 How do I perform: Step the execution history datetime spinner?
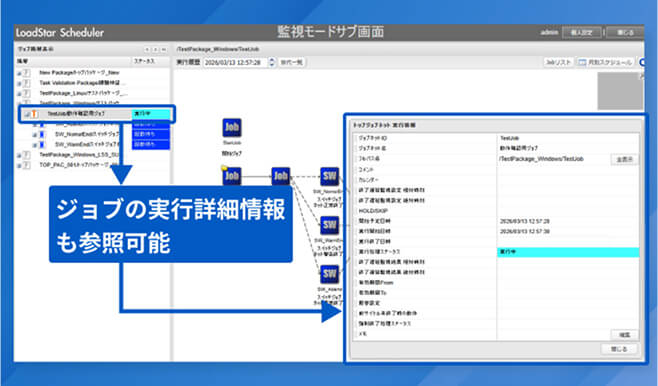pyautogui.click(x=272, y=62)
